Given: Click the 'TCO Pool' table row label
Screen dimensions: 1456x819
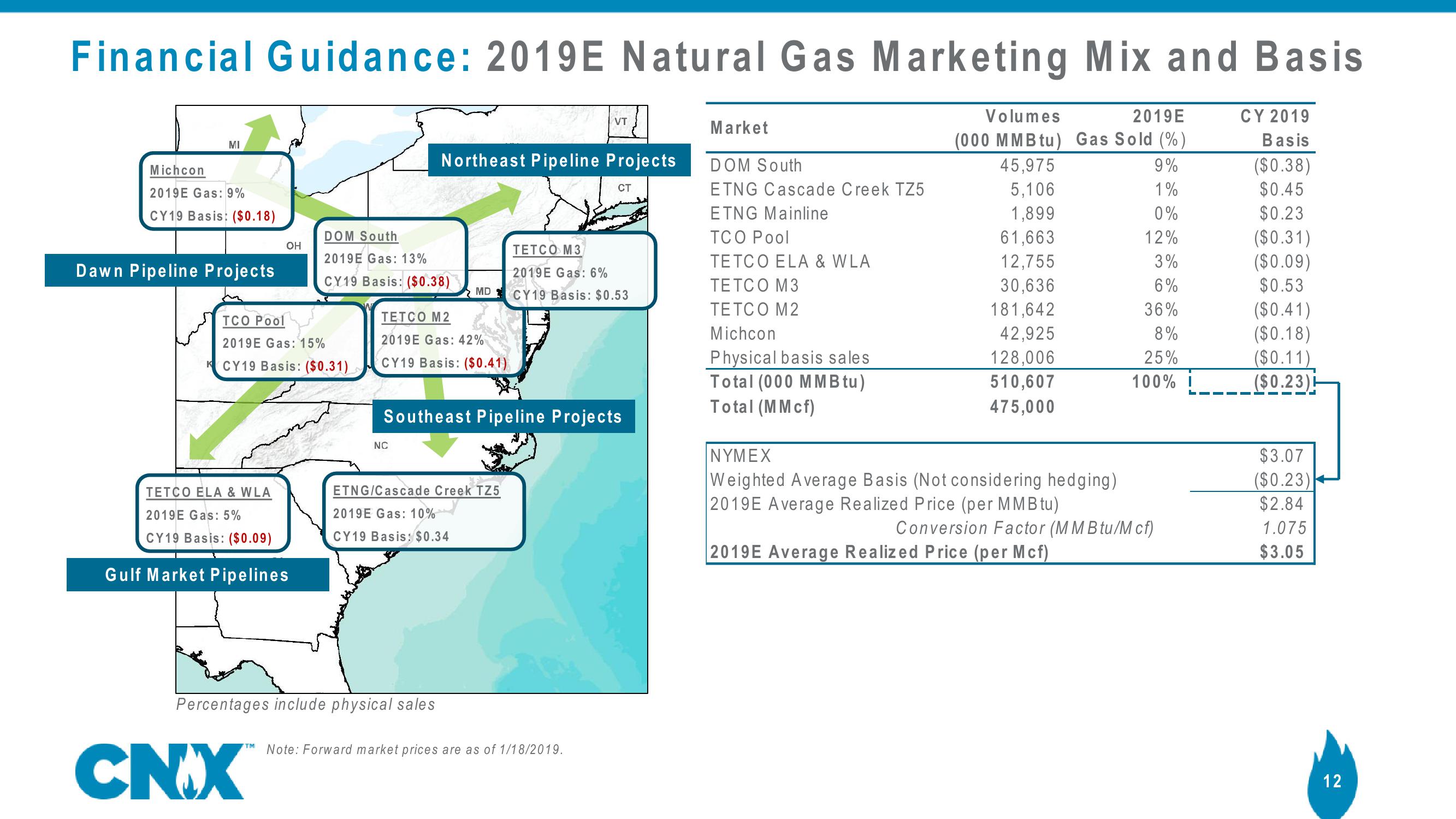Looking at the screenshot, I should pos(749,238).
